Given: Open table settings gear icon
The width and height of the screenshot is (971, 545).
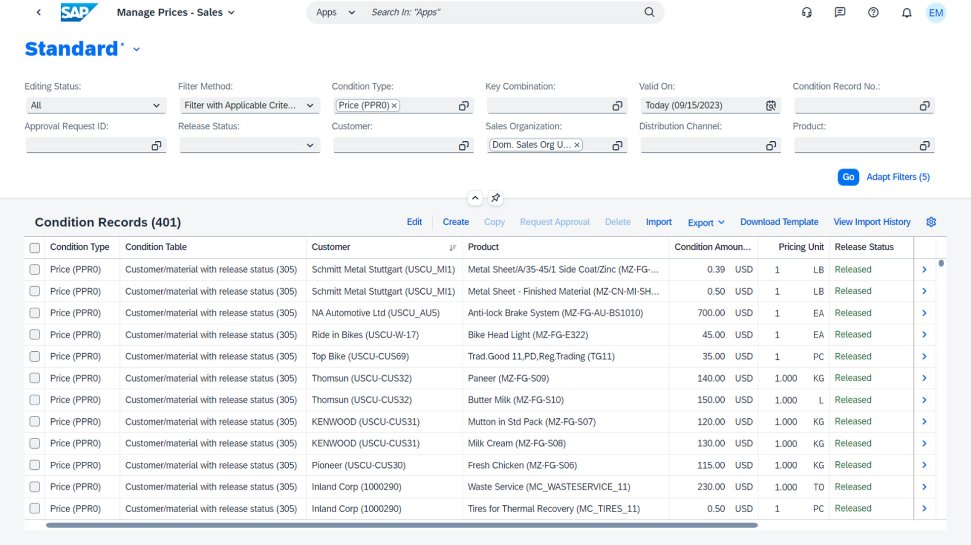Looking at the screenshot, I should [931, 222].
